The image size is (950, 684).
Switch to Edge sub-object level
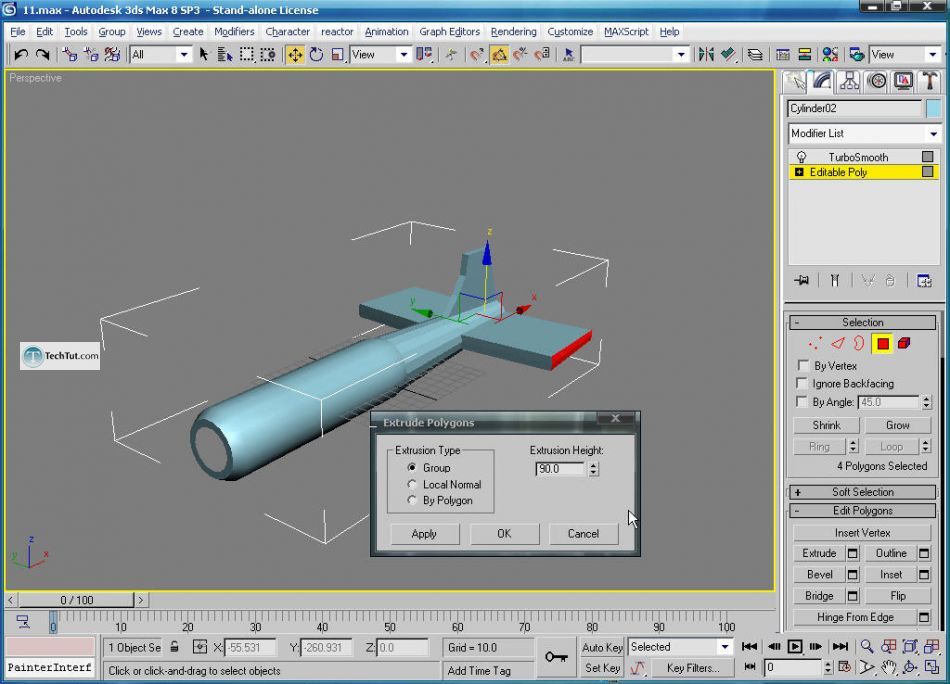pyautogui.click(x=838, y=344)
